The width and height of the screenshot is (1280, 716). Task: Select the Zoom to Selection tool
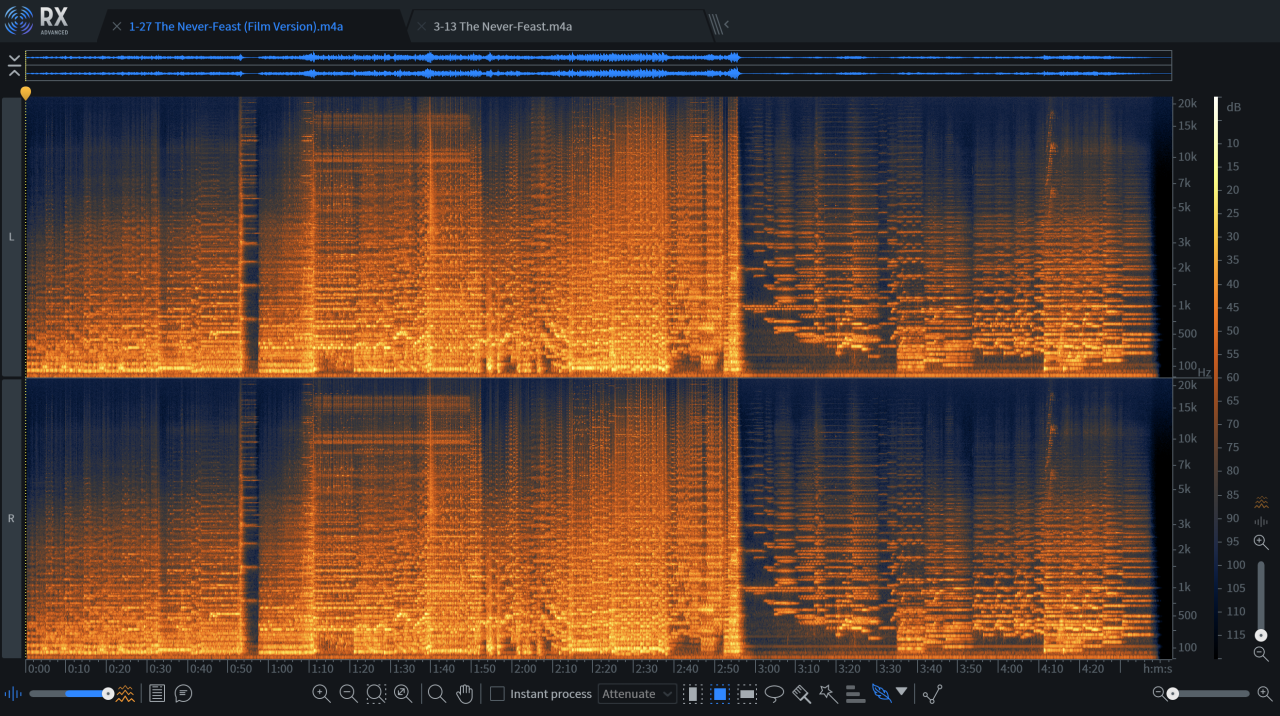pos(374,693)
